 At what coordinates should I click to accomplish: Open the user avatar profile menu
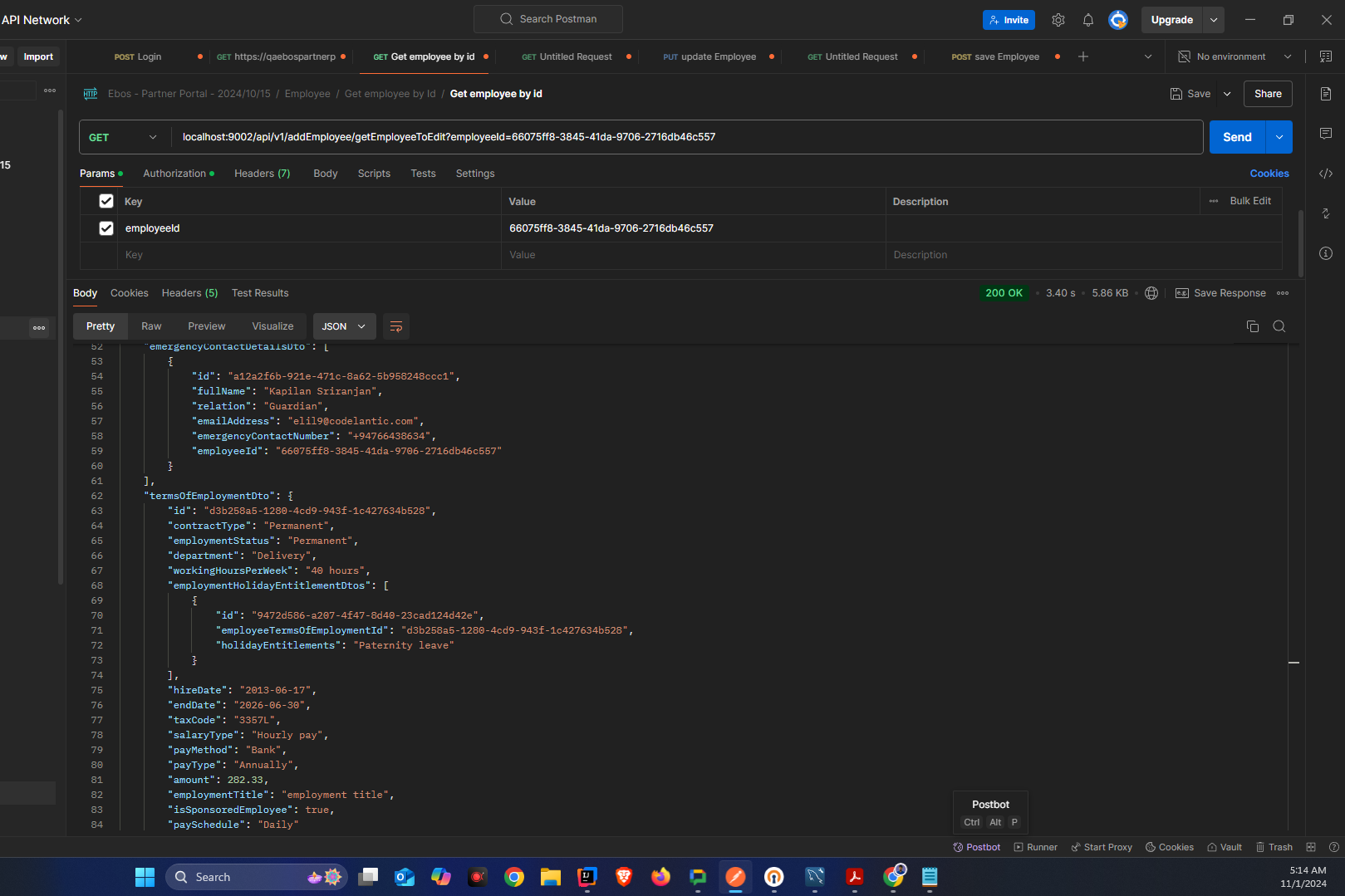click(1118, 20)
